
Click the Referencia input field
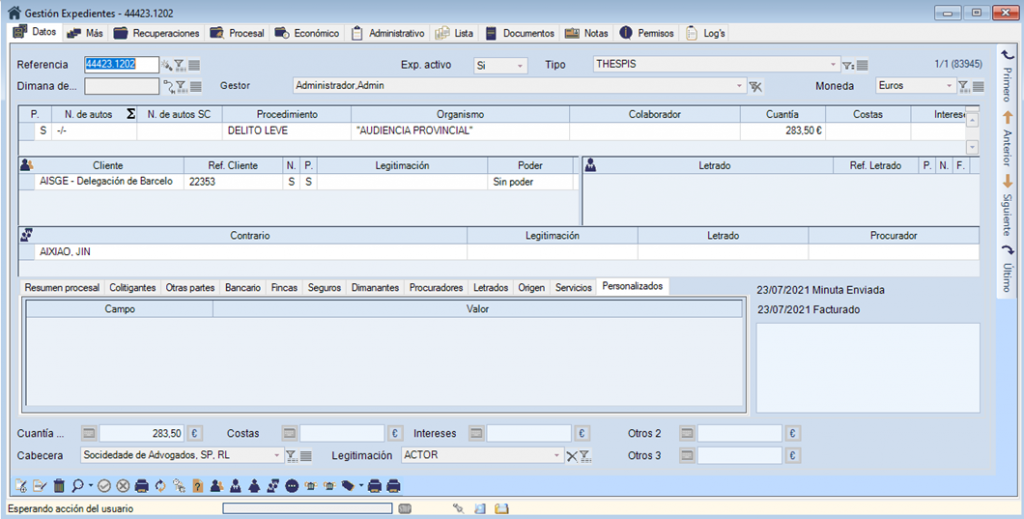tap(121, 65)
